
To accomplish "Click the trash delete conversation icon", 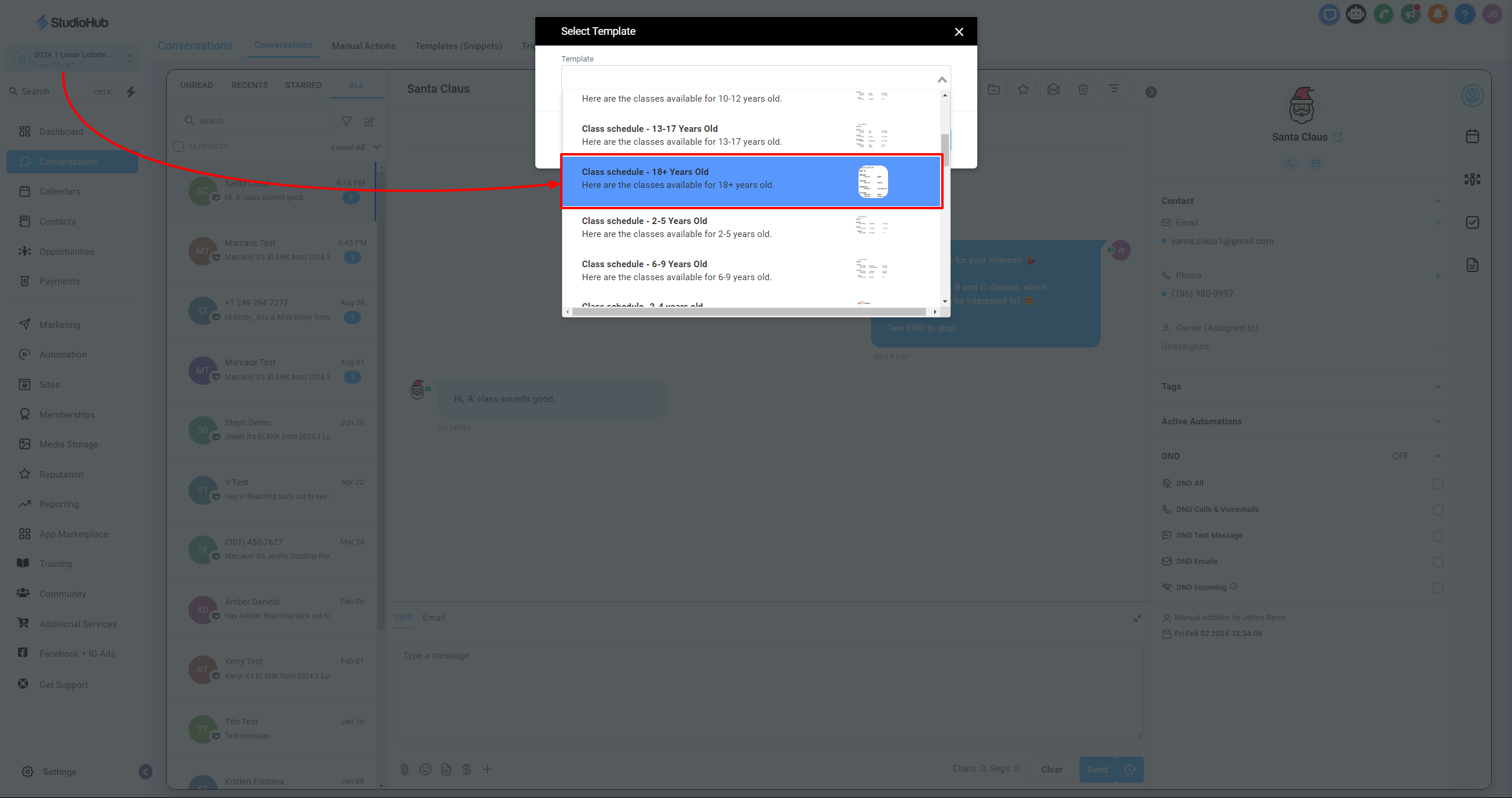I will [x=1082, y=89].
